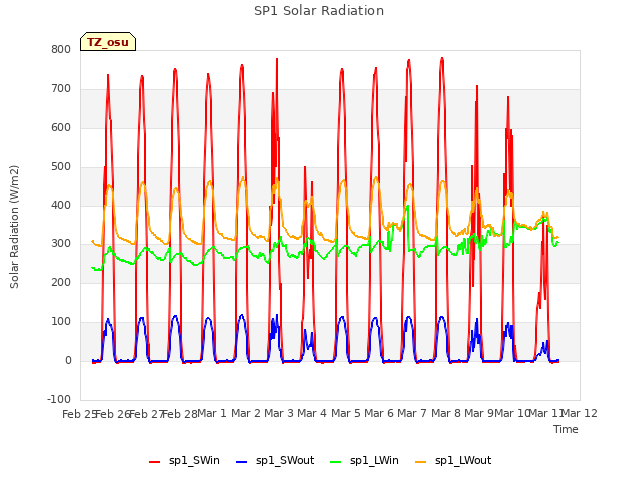The width and height of the screenshot is (640, 480).
Task: Click the 500 y-axis tick label
Action: [61, 167]
